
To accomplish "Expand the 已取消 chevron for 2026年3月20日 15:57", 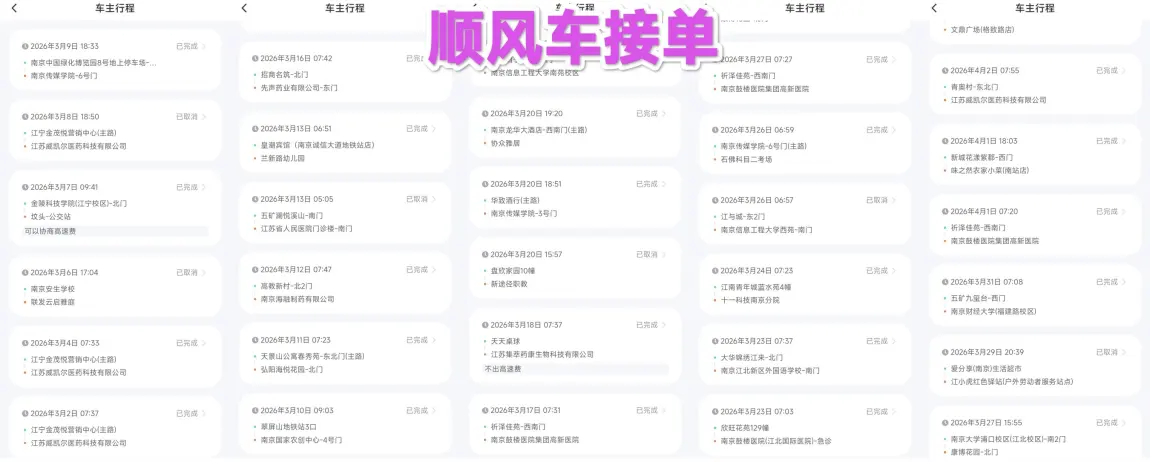I will pyautogui.click(x=665, y=254).
